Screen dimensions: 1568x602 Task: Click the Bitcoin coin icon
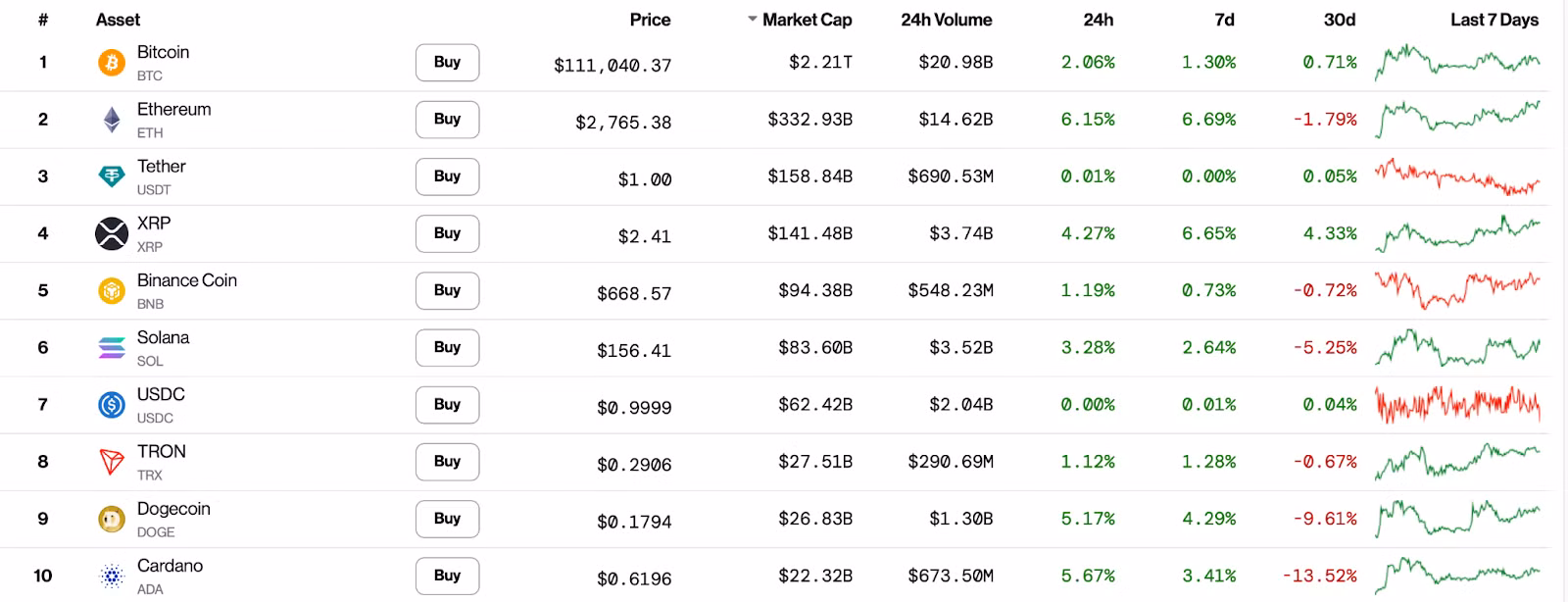tap(112, 63)
